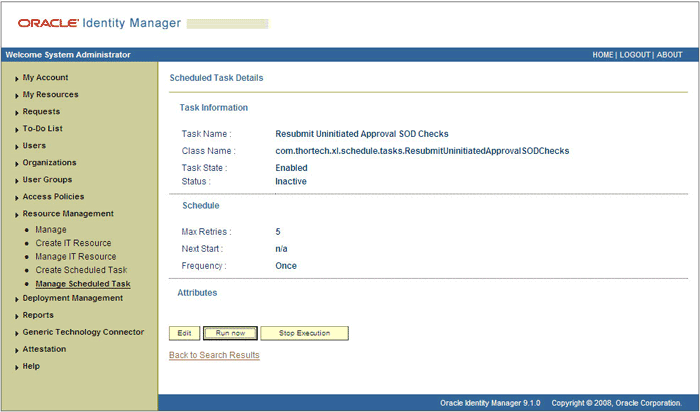Go to HOME in header

(603, 54)
